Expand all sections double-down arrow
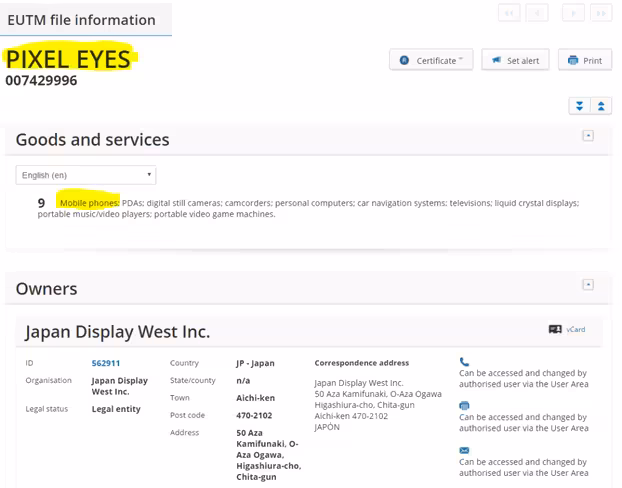Viewport: 622px width, 488px height. tap(580, 106)
